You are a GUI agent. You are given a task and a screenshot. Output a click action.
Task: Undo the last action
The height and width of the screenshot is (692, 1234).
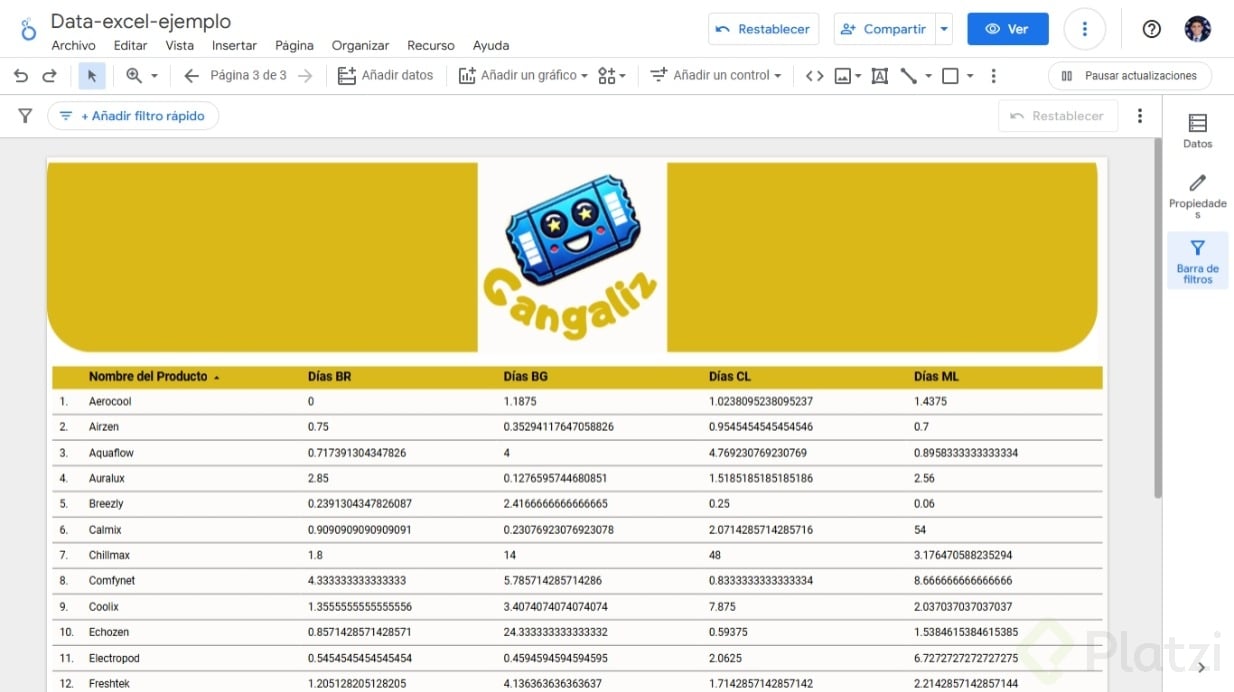(x=21, y=76)
